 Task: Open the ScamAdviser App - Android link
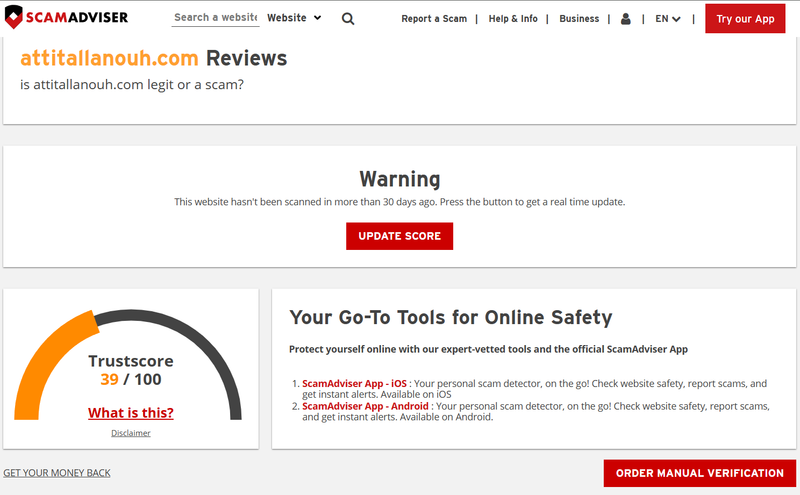click(365, 406)
